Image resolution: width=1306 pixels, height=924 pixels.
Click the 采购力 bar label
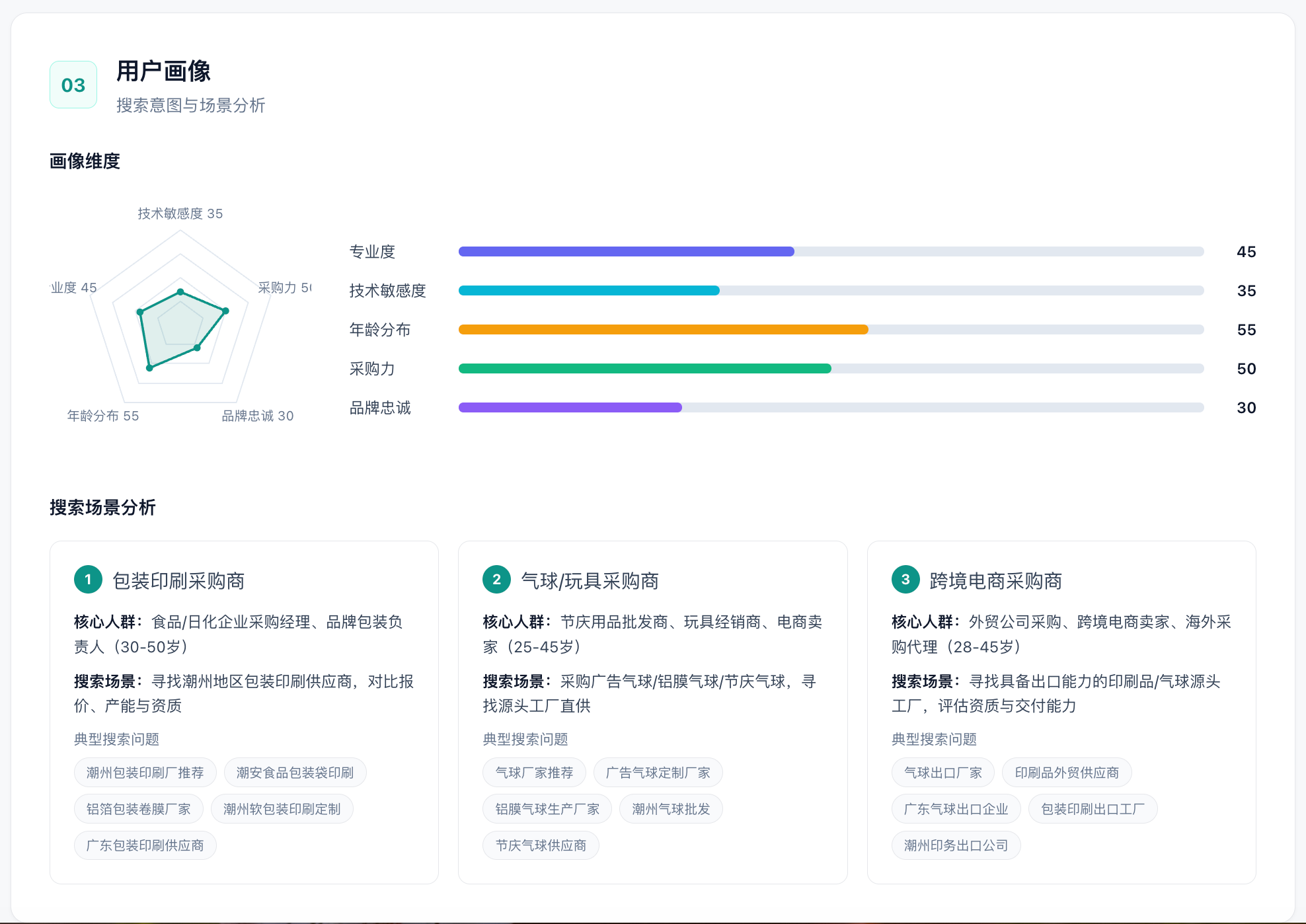pos(372,368)
